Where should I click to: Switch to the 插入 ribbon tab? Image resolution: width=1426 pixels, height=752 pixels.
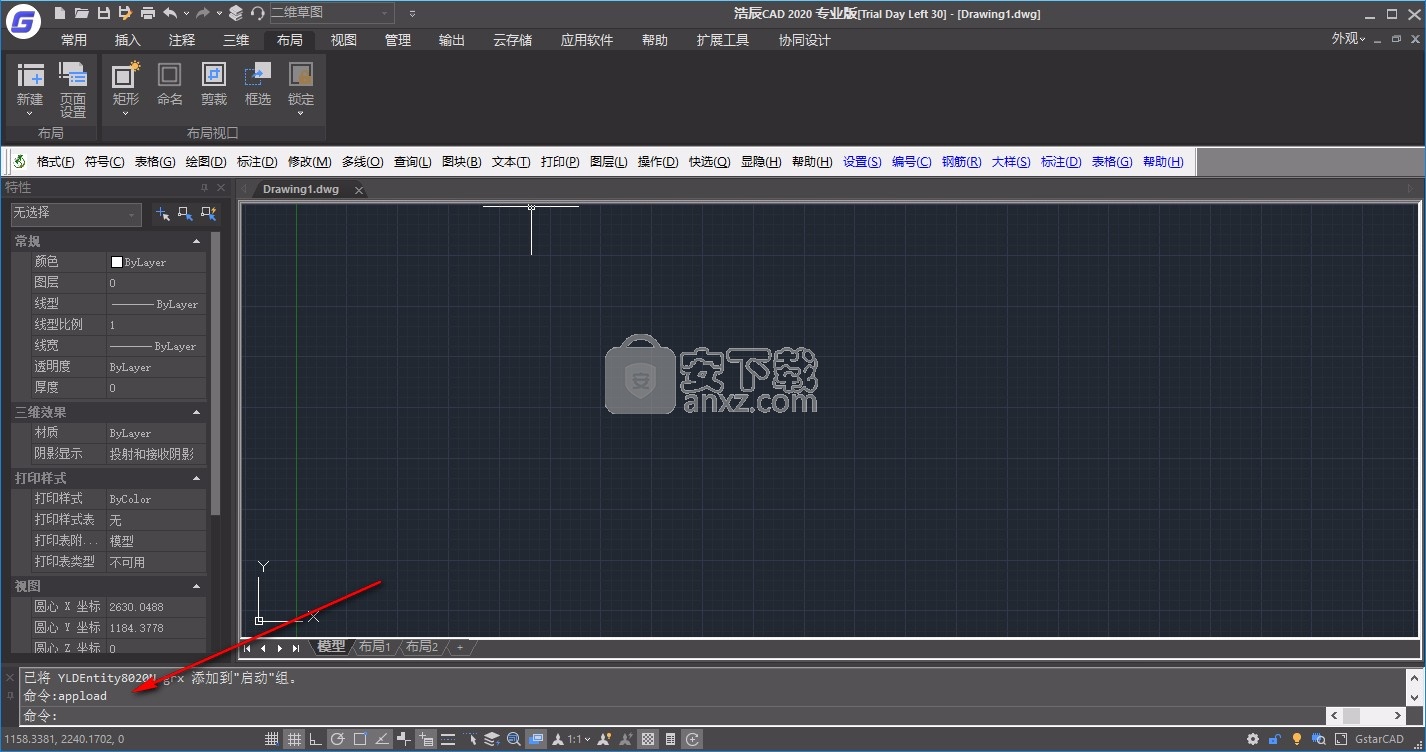click(128, 40)
